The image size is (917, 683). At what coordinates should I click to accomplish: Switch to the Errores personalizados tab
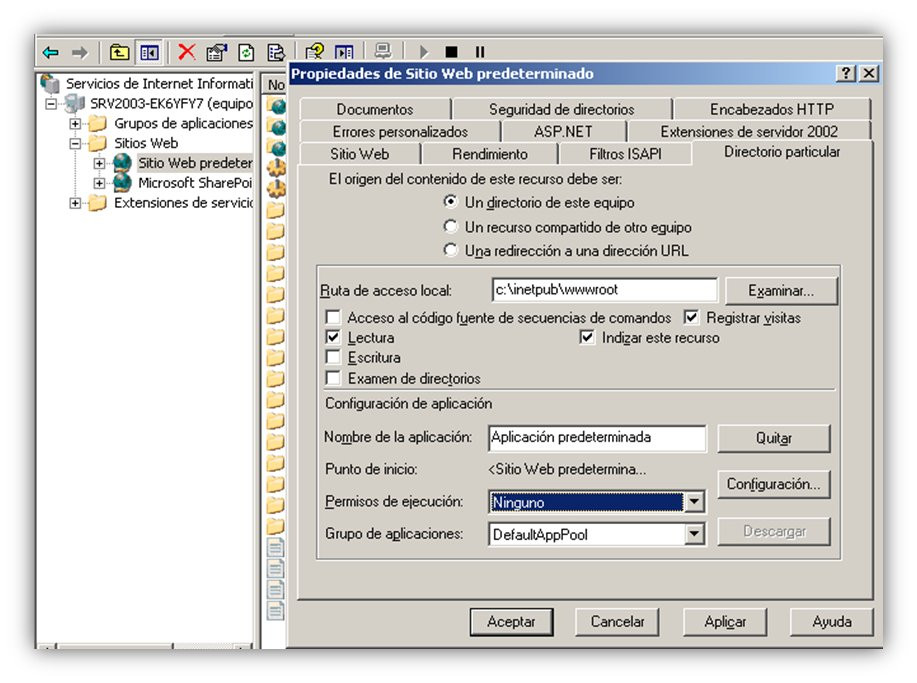pos(400,132)
